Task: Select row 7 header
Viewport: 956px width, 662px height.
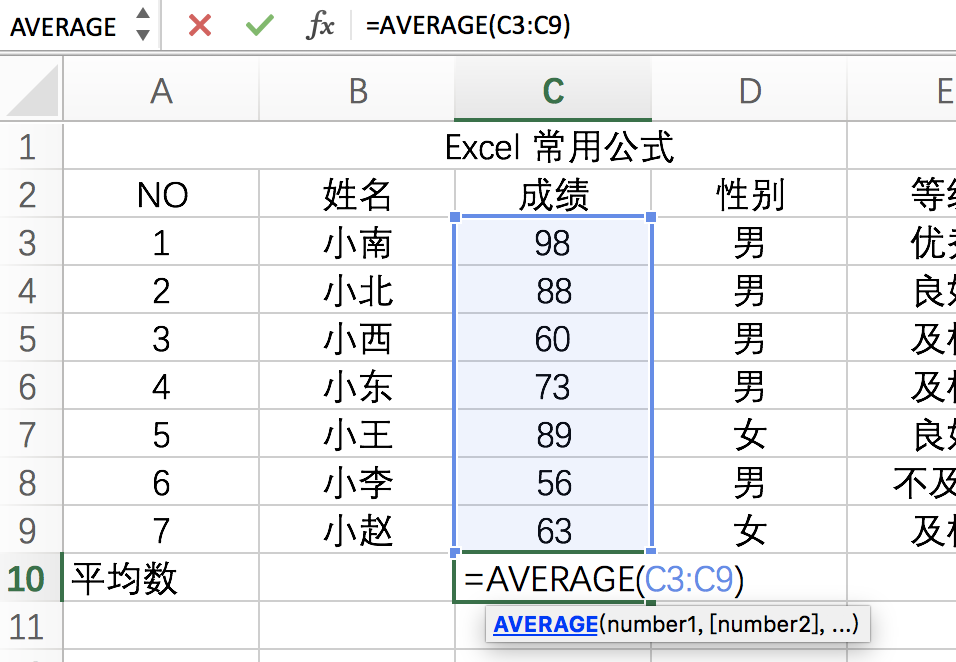Action: coord(31,434)
